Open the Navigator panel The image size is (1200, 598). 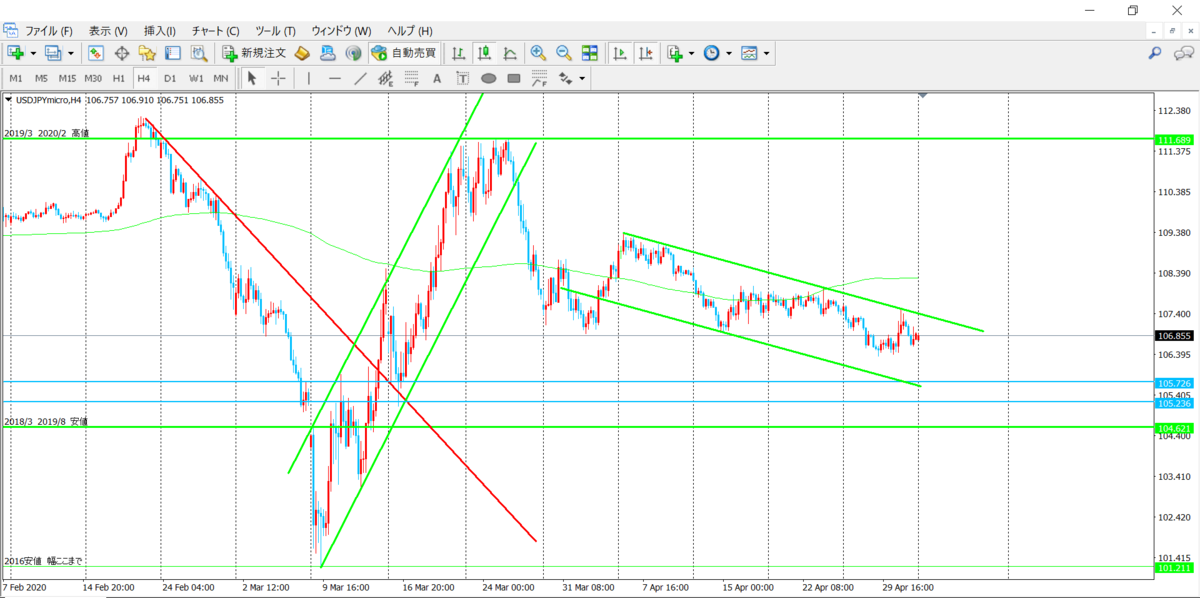pyautogui.click(x=148, y=53)
